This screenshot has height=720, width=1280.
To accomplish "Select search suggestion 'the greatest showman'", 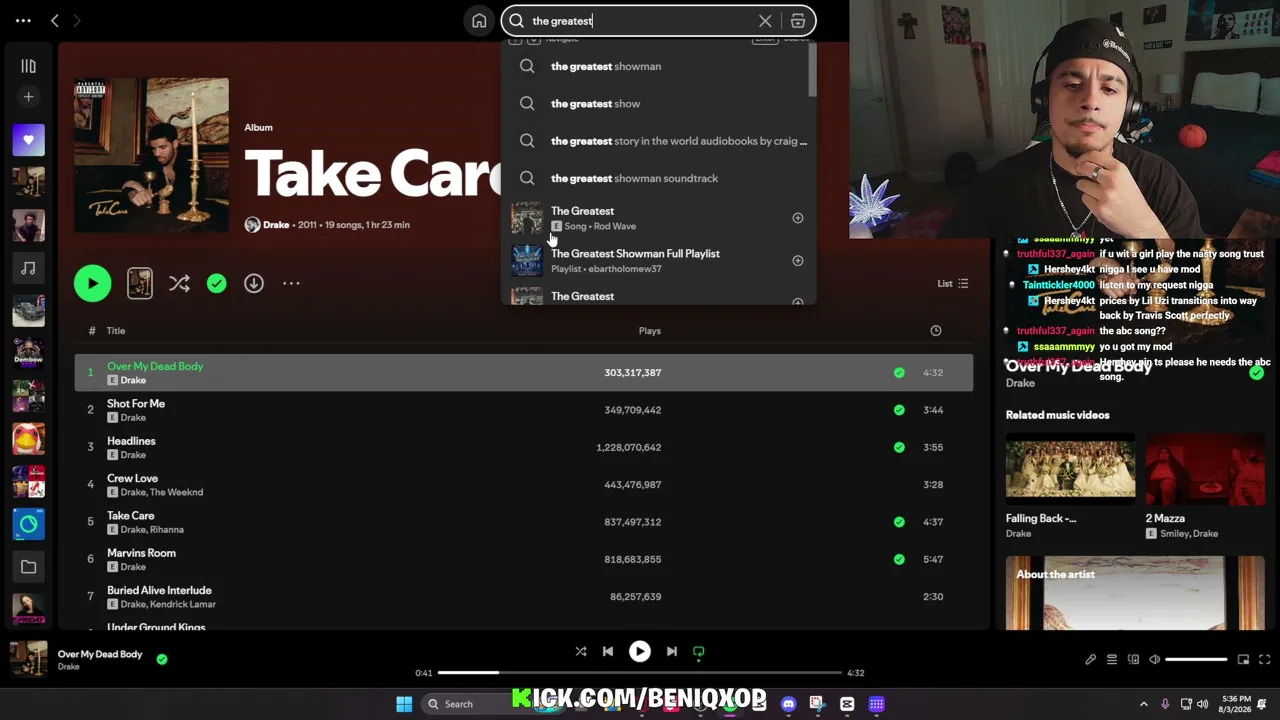I will [659, 66].
